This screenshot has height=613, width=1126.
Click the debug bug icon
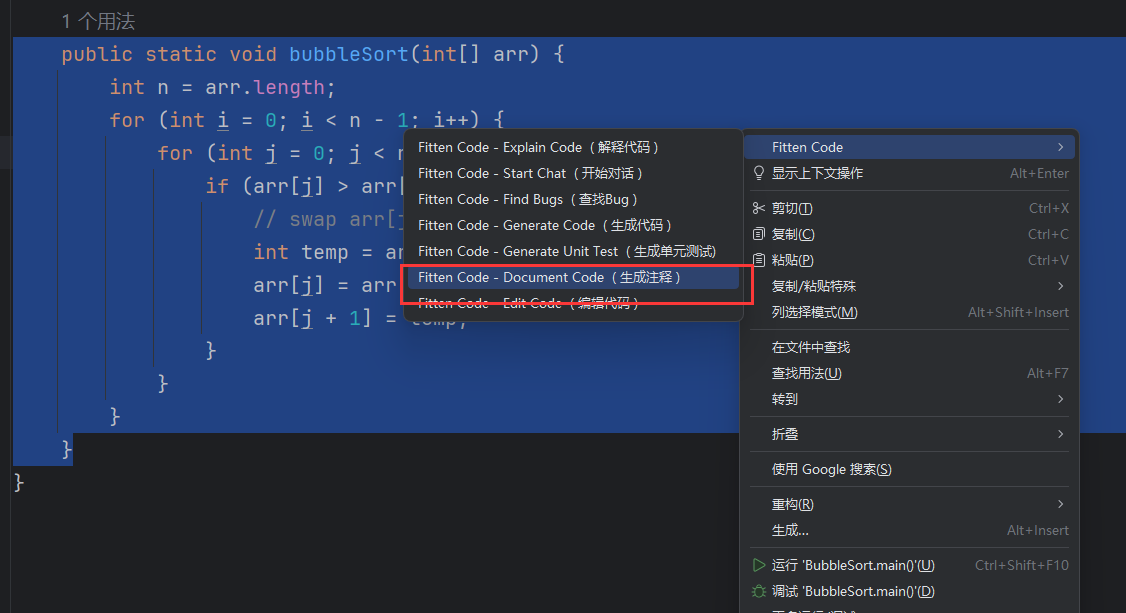pos(758,591)
